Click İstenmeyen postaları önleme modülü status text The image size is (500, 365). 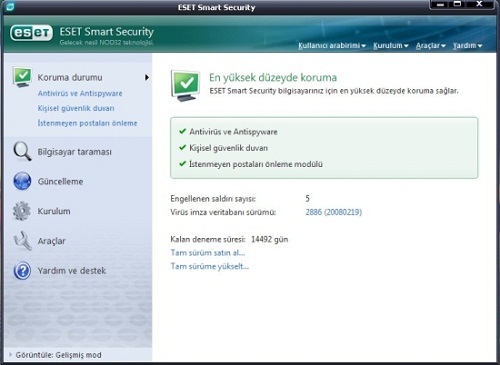tap(256, 164)
